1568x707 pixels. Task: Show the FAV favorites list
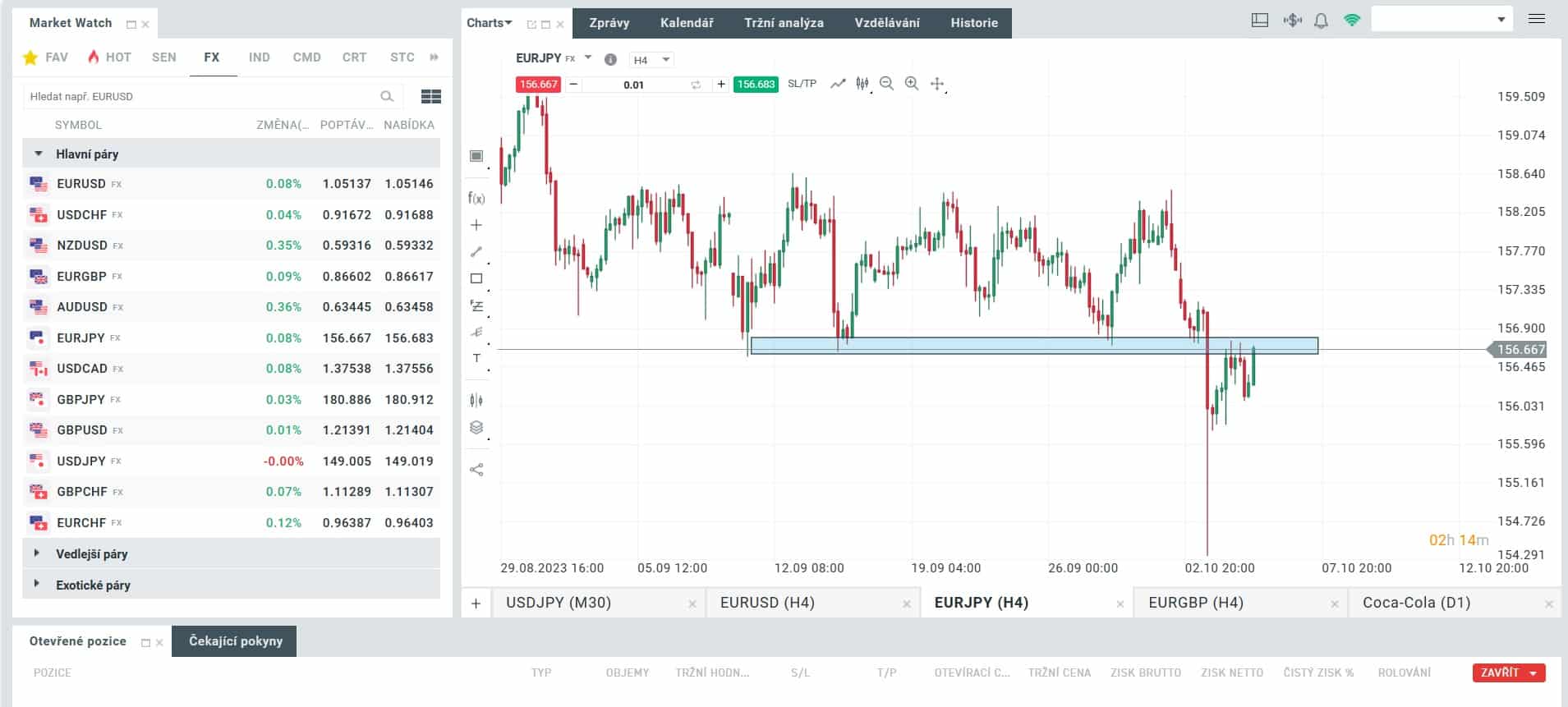coord(47,57)
